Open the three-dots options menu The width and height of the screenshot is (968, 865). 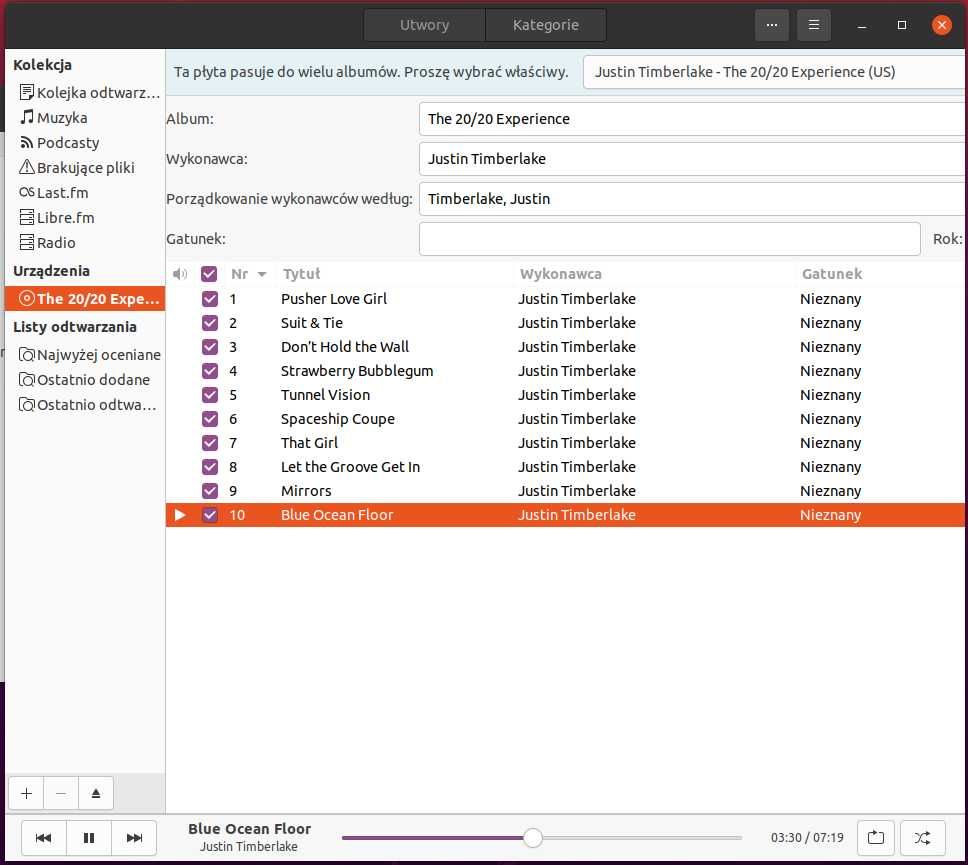772,25
